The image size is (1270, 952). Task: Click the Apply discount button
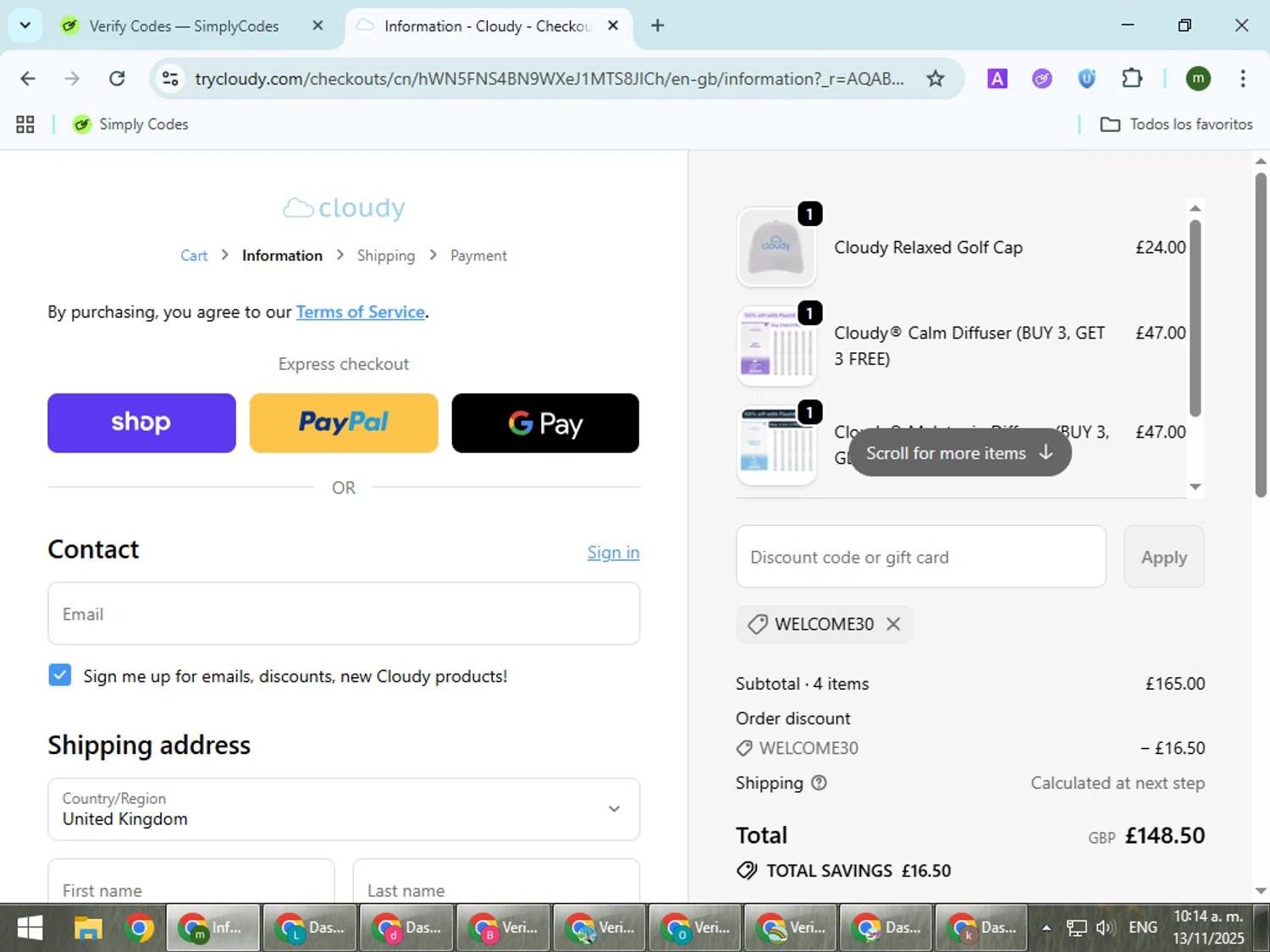tap(1164, 557)
